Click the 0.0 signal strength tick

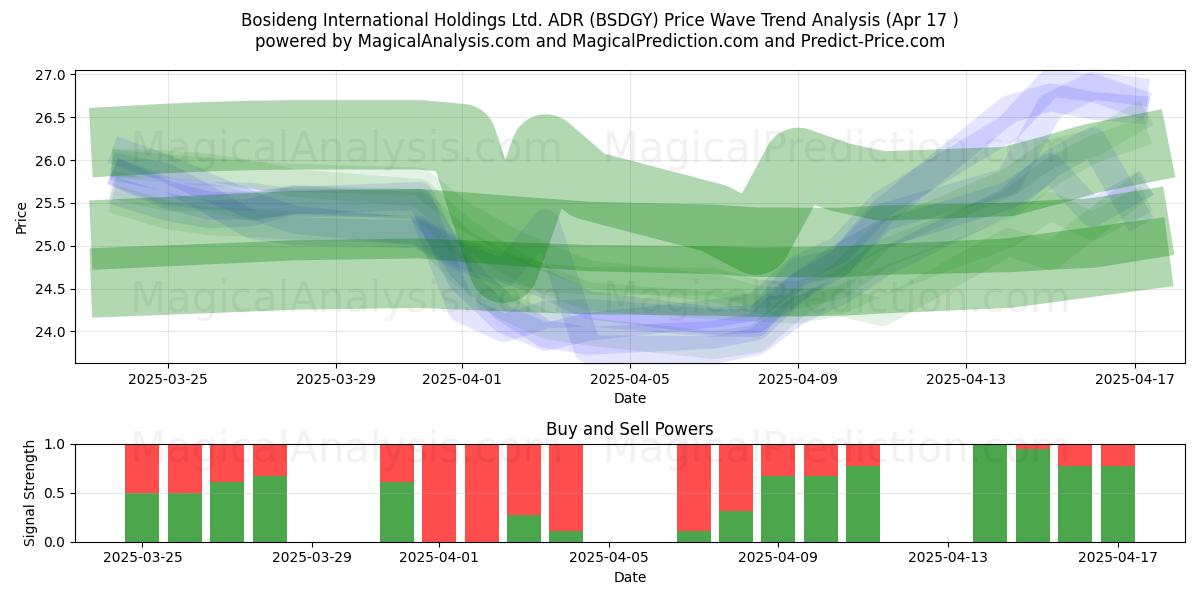56,542
